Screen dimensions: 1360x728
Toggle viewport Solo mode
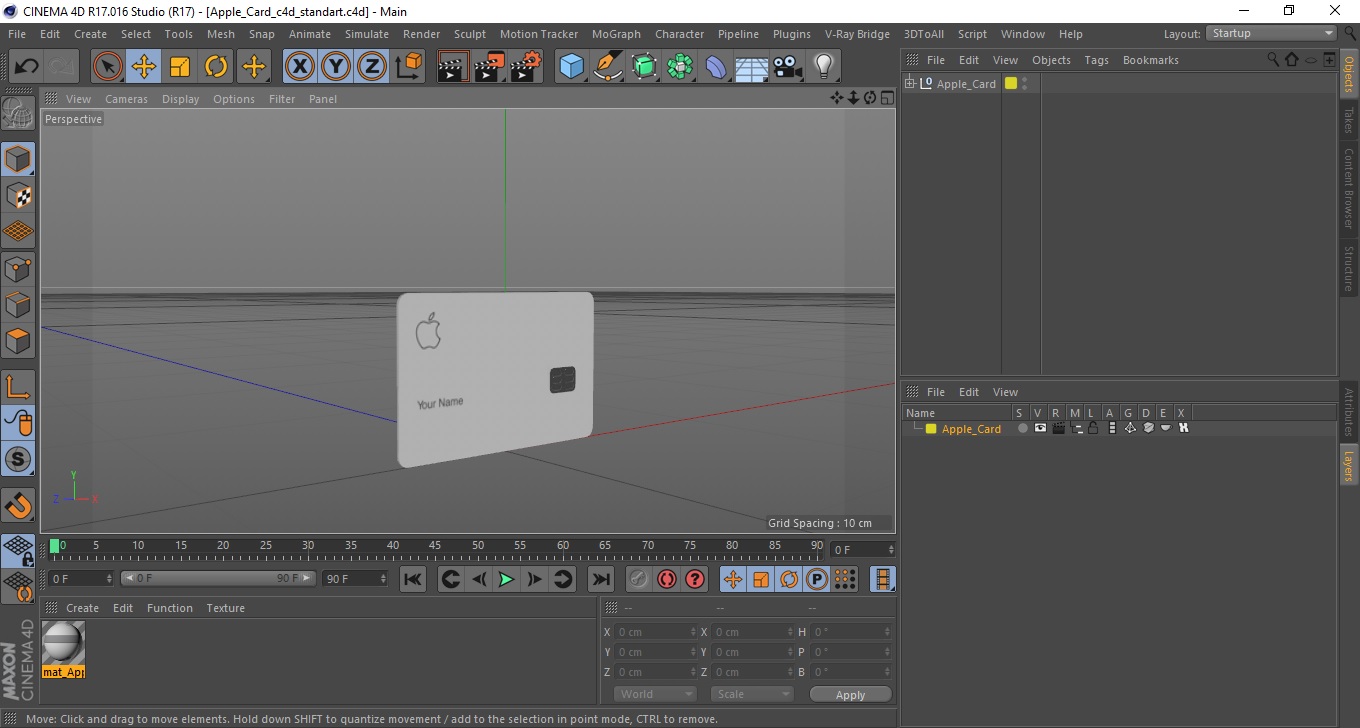(x=18, y=459)
